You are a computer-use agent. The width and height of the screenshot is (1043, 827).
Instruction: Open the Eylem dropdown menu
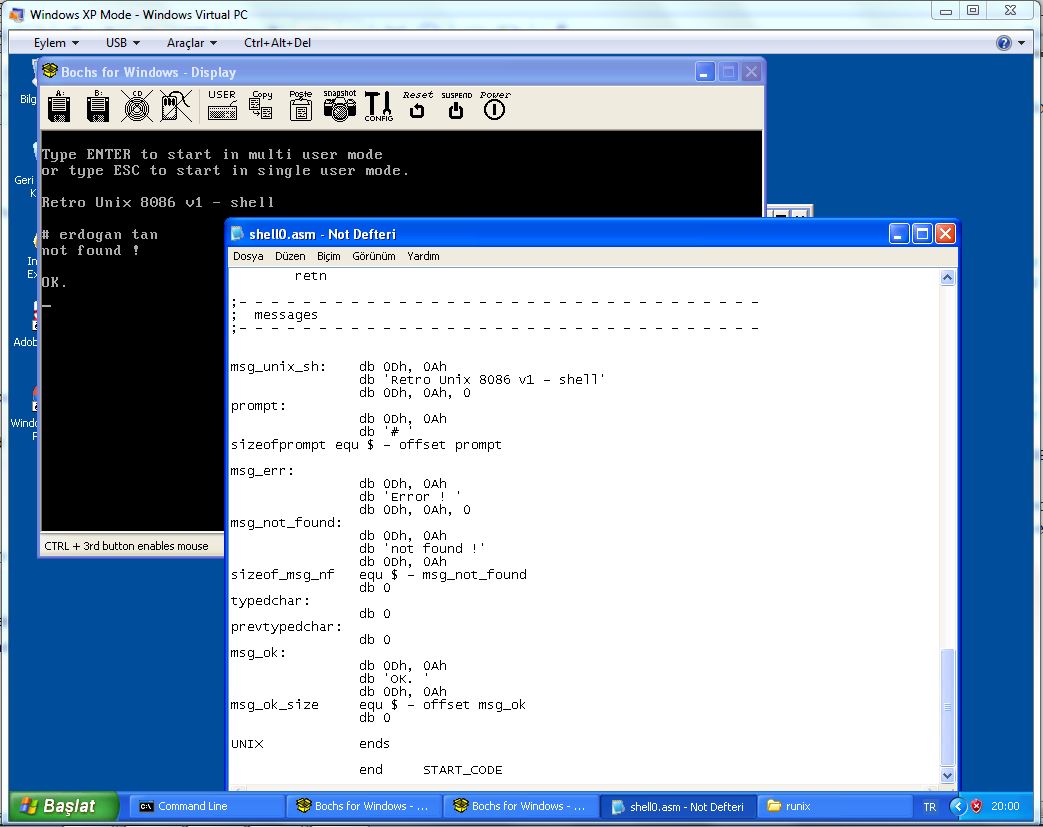click(x=57, y=43)
